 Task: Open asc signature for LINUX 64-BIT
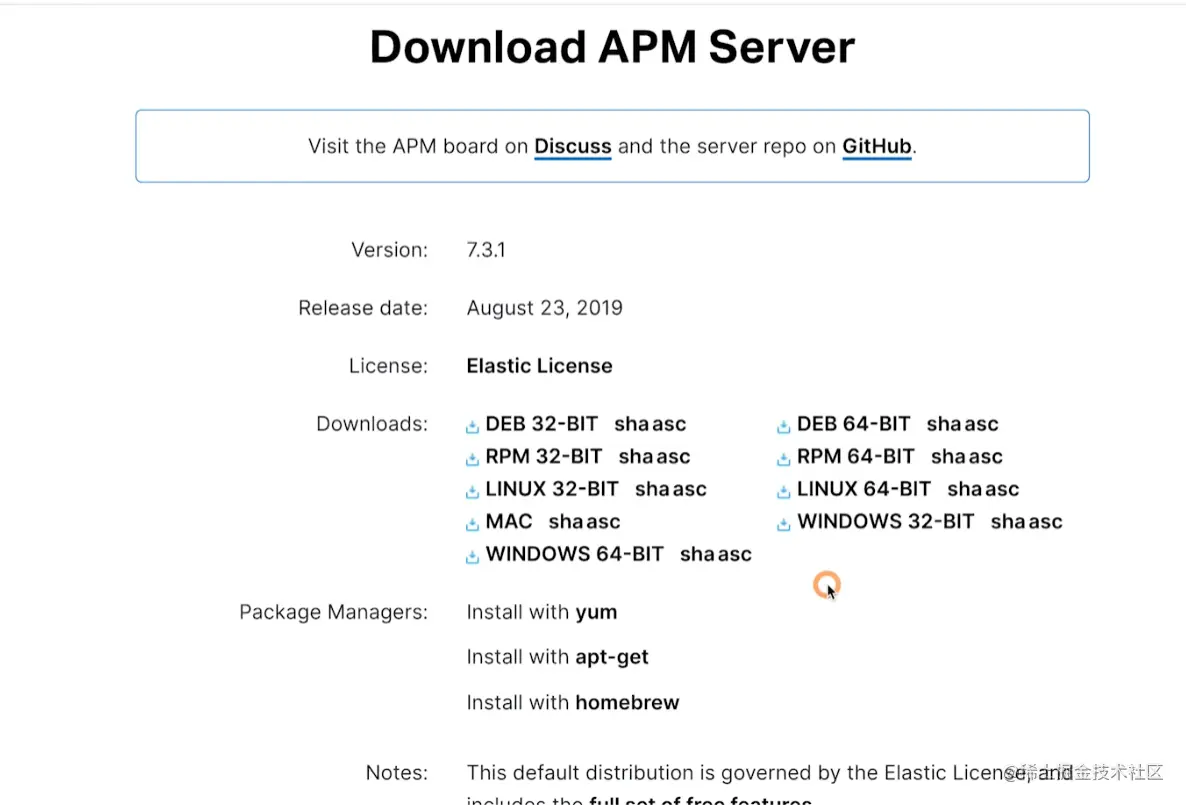point(1001,489)
